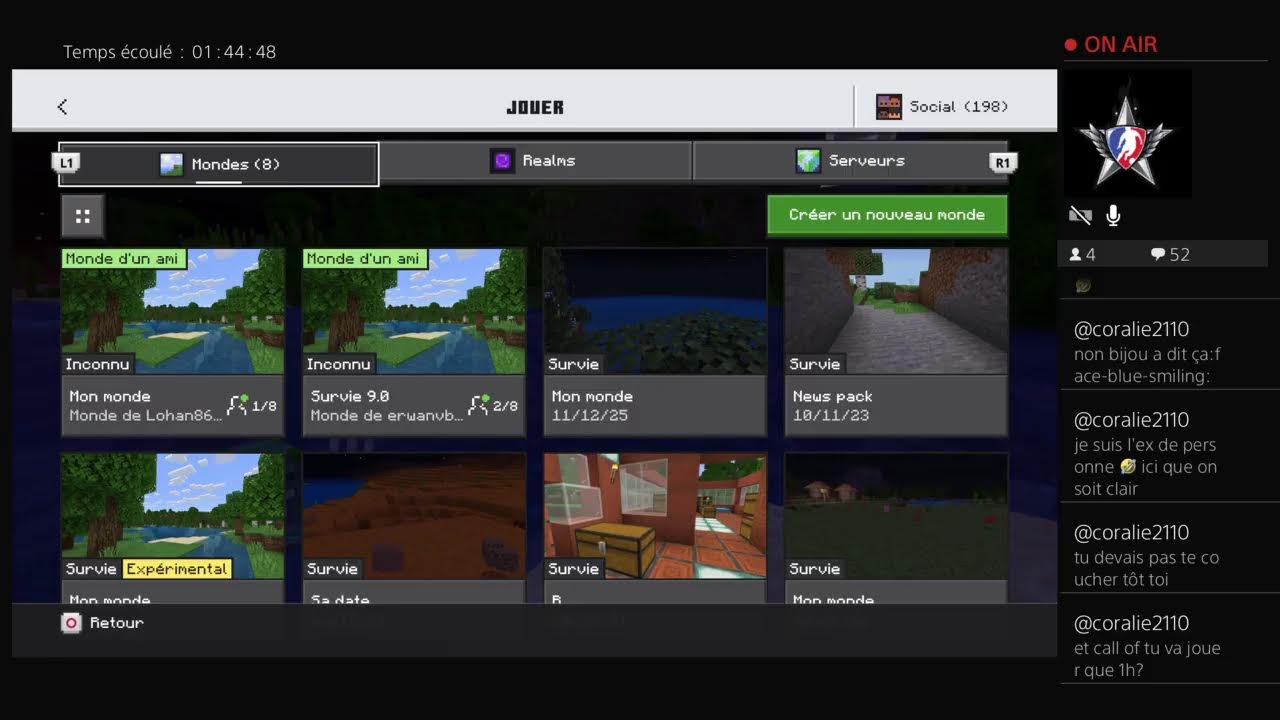Open the last Mon monde village world
Viewport: 1280px width, 720px height.
coord(896,527)
